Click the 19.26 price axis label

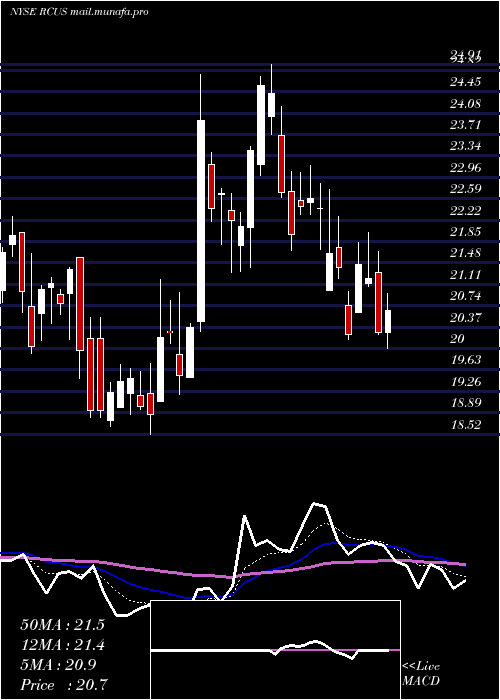[x=466, y=382]
